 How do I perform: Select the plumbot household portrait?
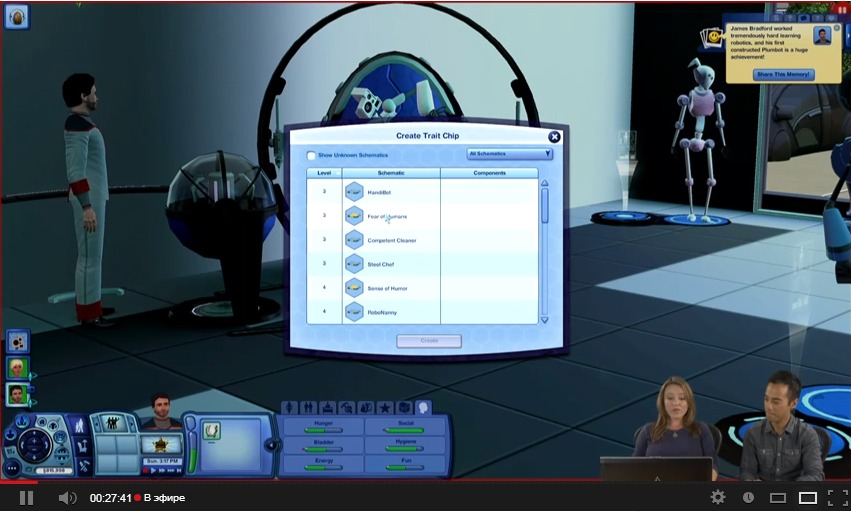(18, 342)
